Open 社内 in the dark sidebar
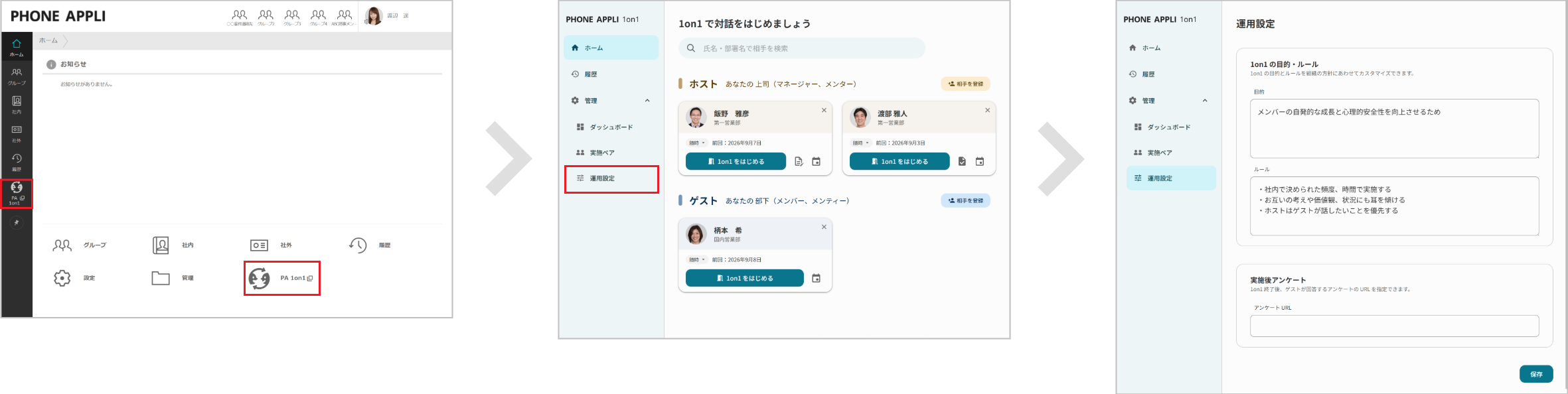This screenshot has height=394, width=1568. 17,105
